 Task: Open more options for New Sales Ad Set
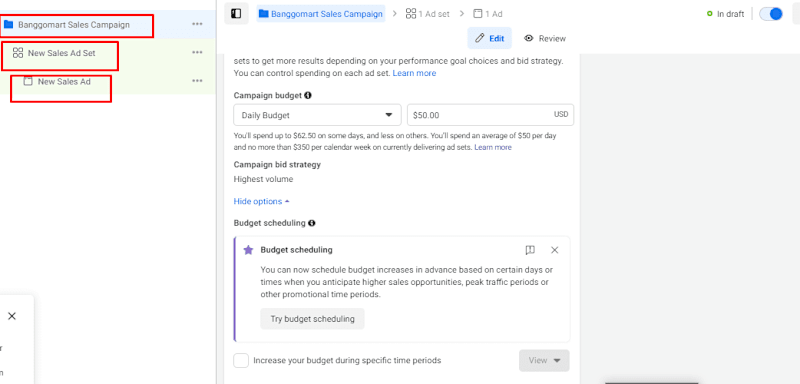point(197,53)
